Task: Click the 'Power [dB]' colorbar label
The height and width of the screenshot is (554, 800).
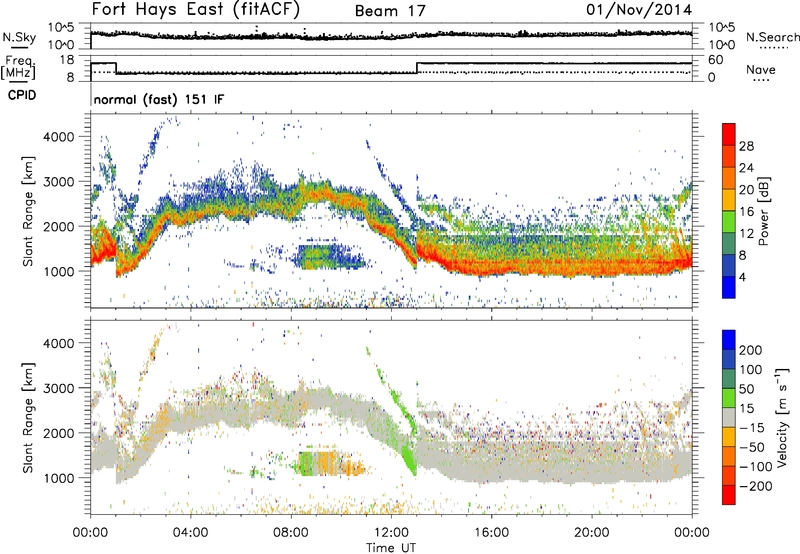Action: [x=763, y=211]
